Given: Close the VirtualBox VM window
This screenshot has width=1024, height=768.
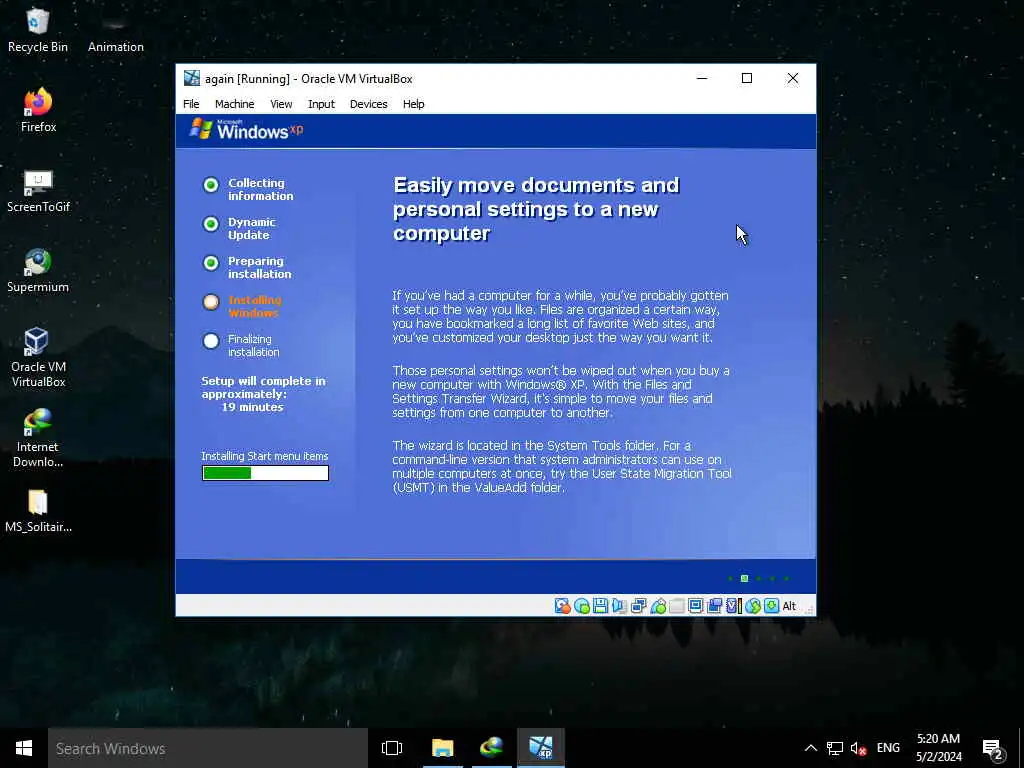Looking at the screenshot, I should click(793, 78).
